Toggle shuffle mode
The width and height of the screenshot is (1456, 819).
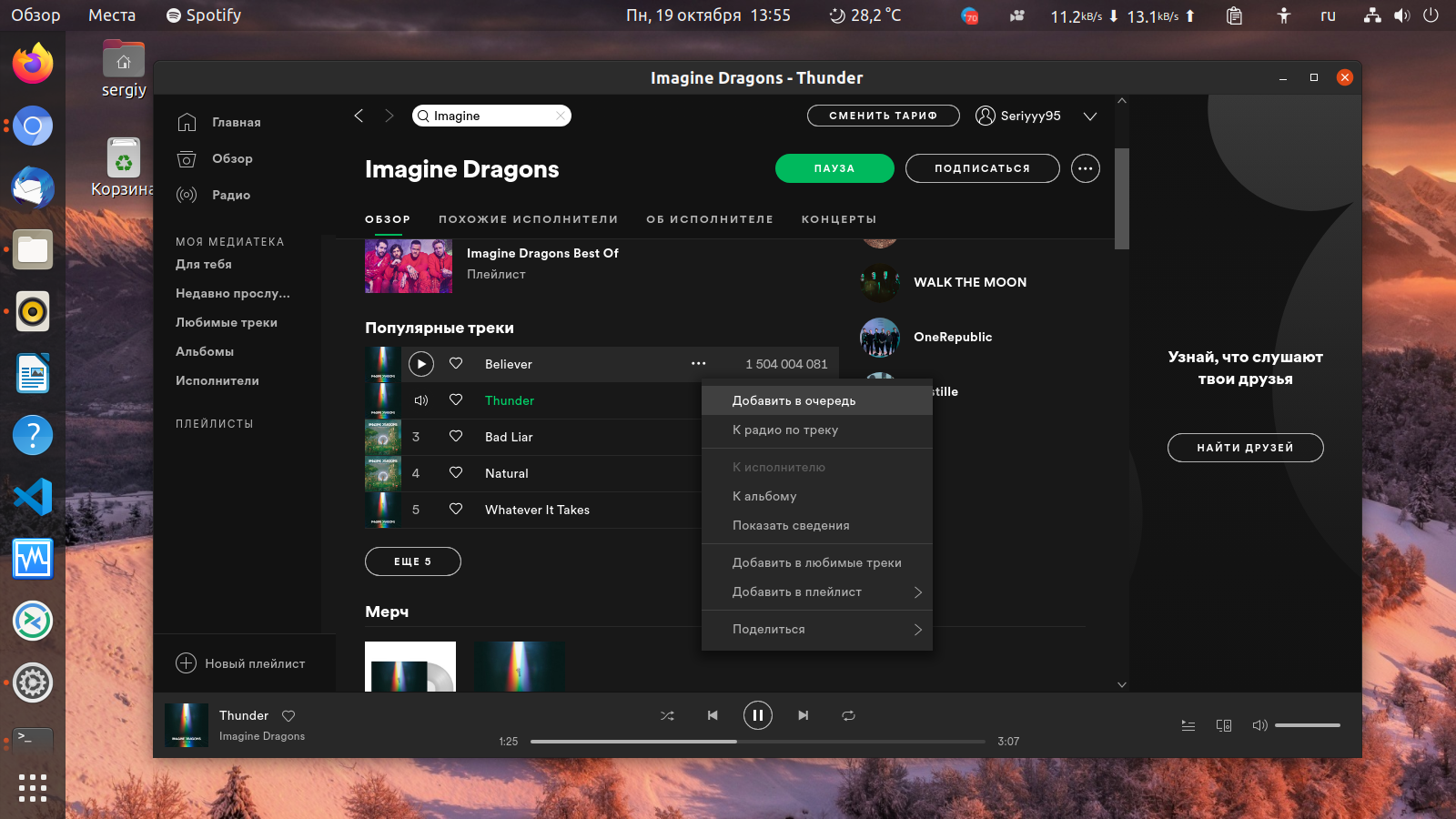pos(667,715)
